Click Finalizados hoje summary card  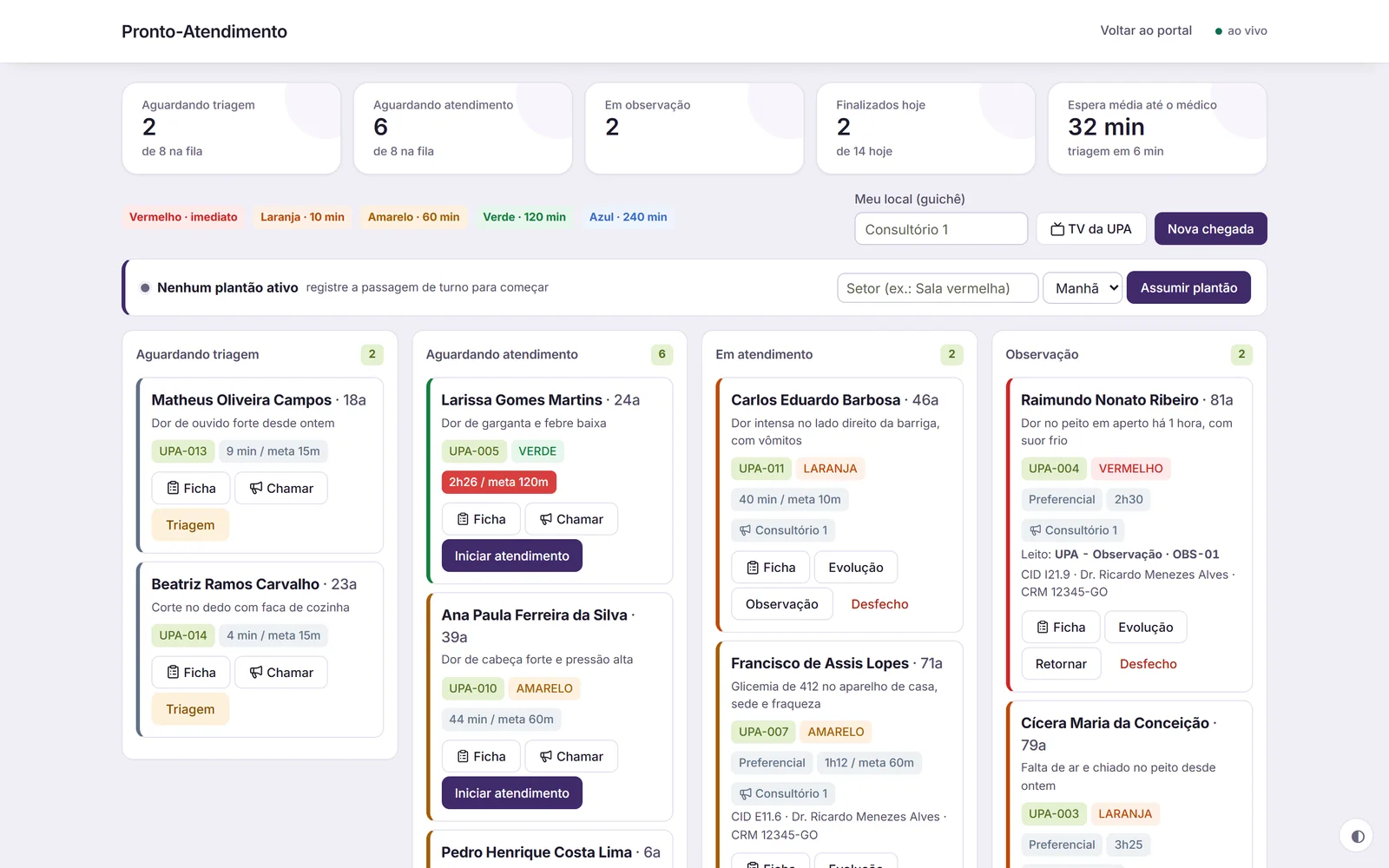coord(925,128)
